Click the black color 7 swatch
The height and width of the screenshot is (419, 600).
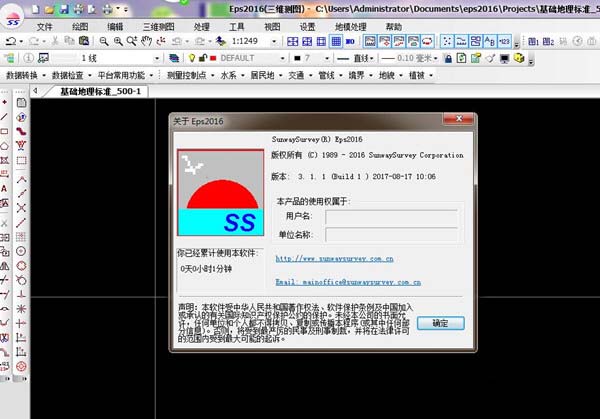coord(297,58)
